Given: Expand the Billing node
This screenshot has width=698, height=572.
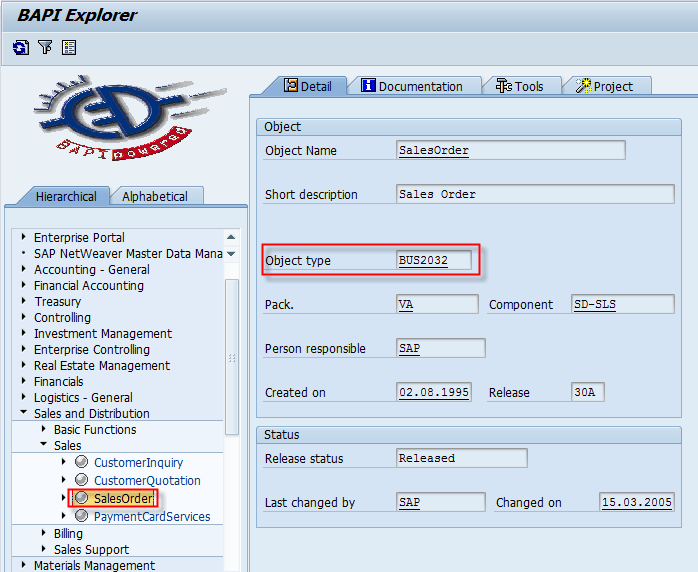Looking at the screenshot, I should point(44,533).
